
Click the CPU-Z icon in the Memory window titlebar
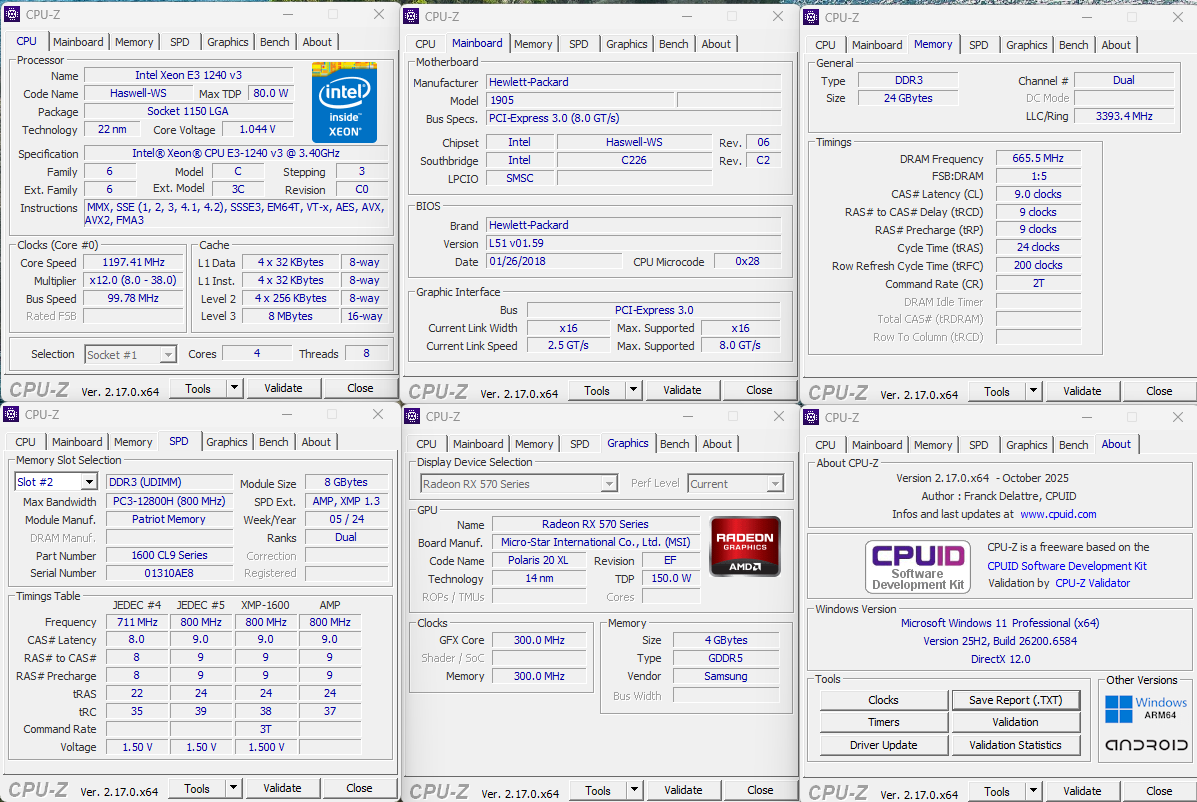point(810,17)
